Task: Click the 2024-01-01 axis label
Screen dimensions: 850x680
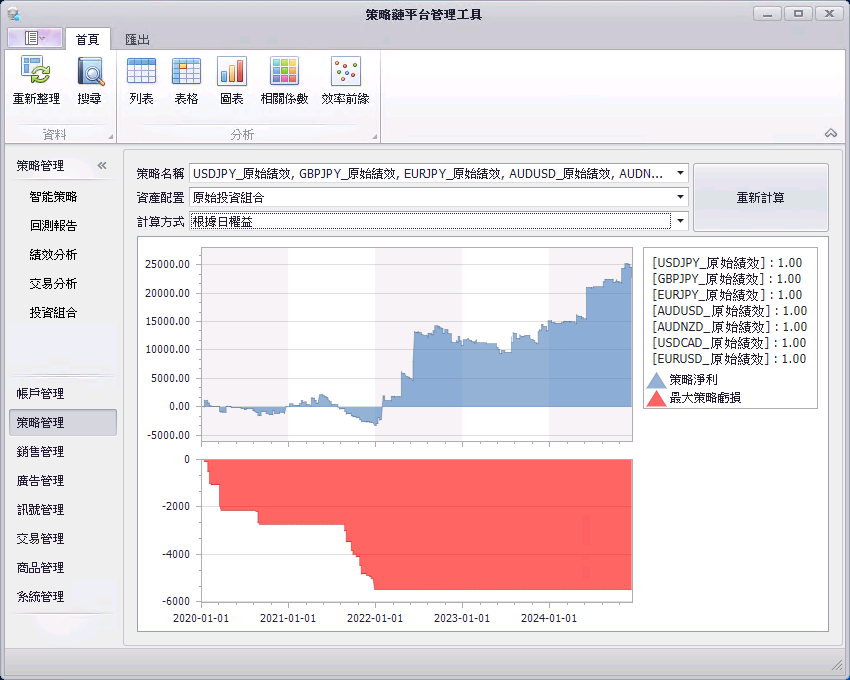Action: click(549, 618)
